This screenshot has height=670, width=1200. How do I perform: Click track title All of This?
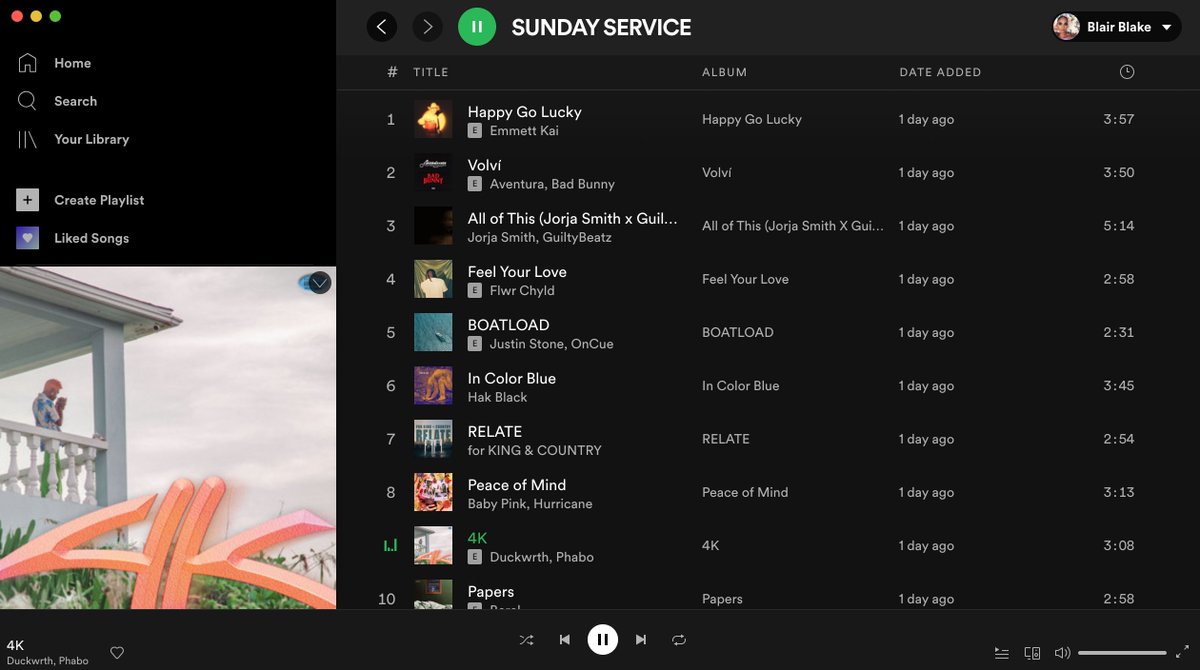coord(573,218)
